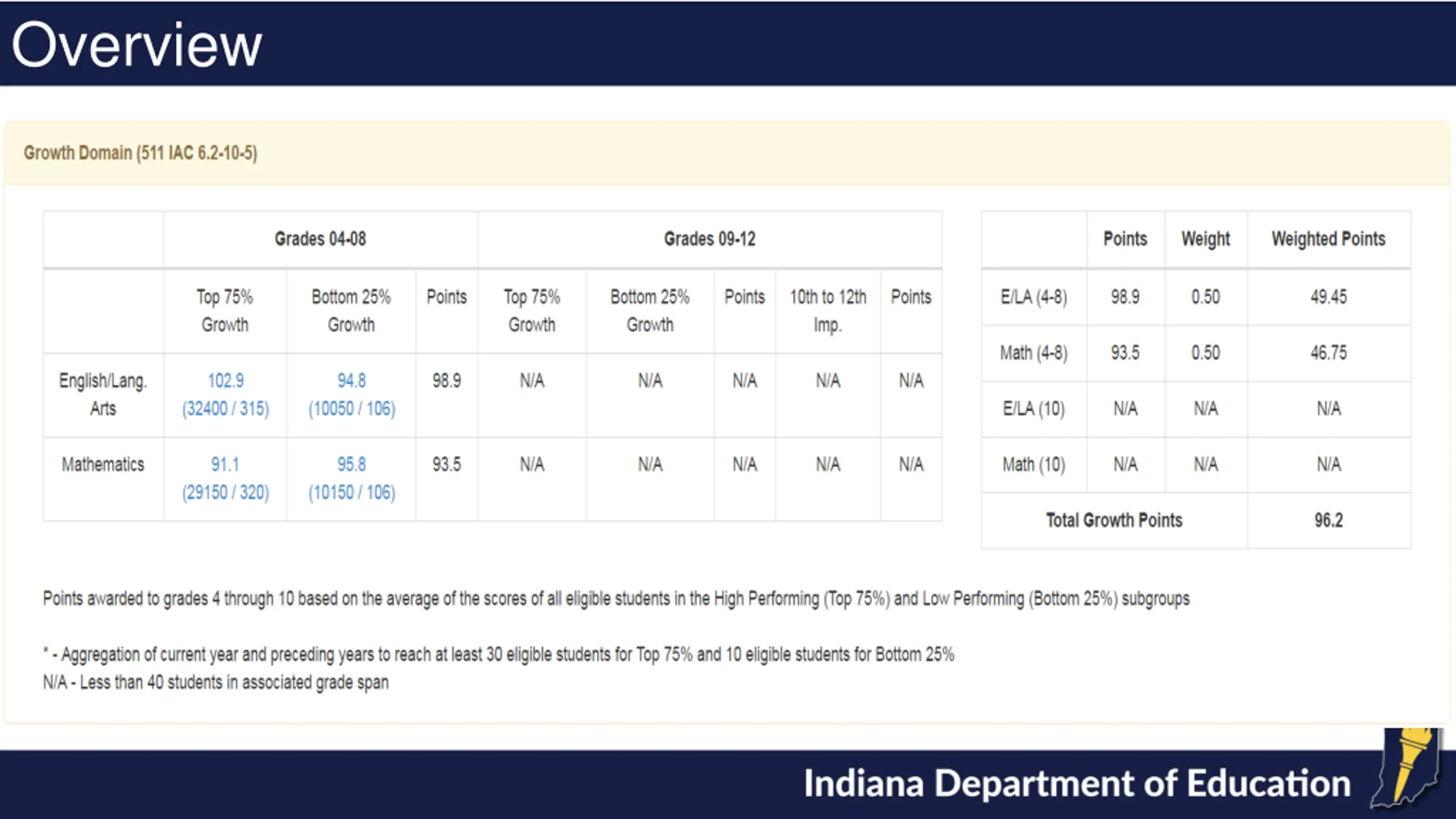Click the Indiana torch logo icon
This screenshot has width=1456, height=819.
pos(1407,768)
